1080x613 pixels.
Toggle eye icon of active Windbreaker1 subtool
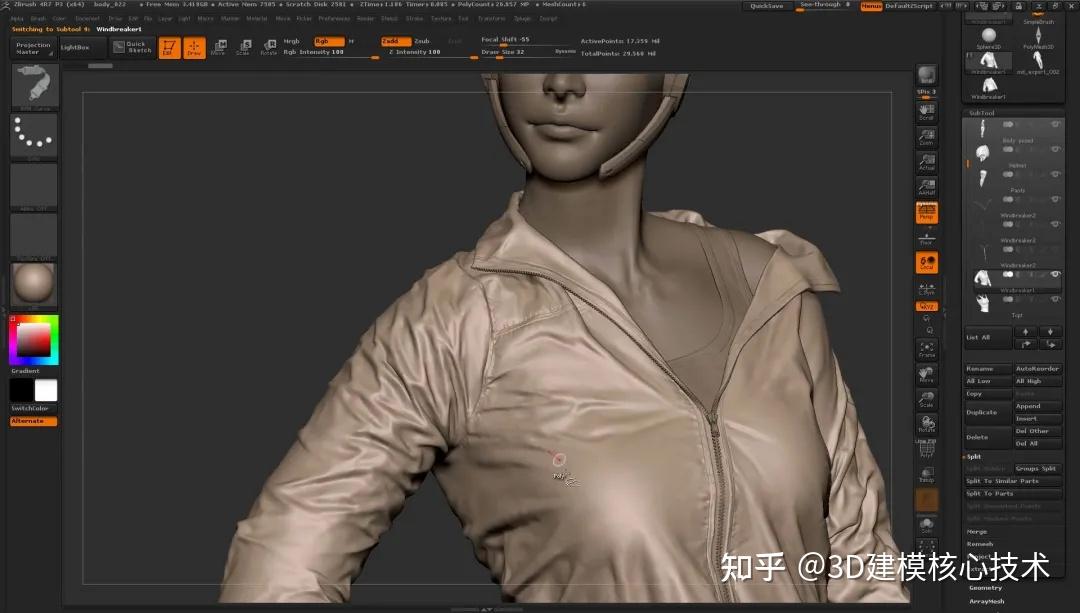tap(1055, 274)
